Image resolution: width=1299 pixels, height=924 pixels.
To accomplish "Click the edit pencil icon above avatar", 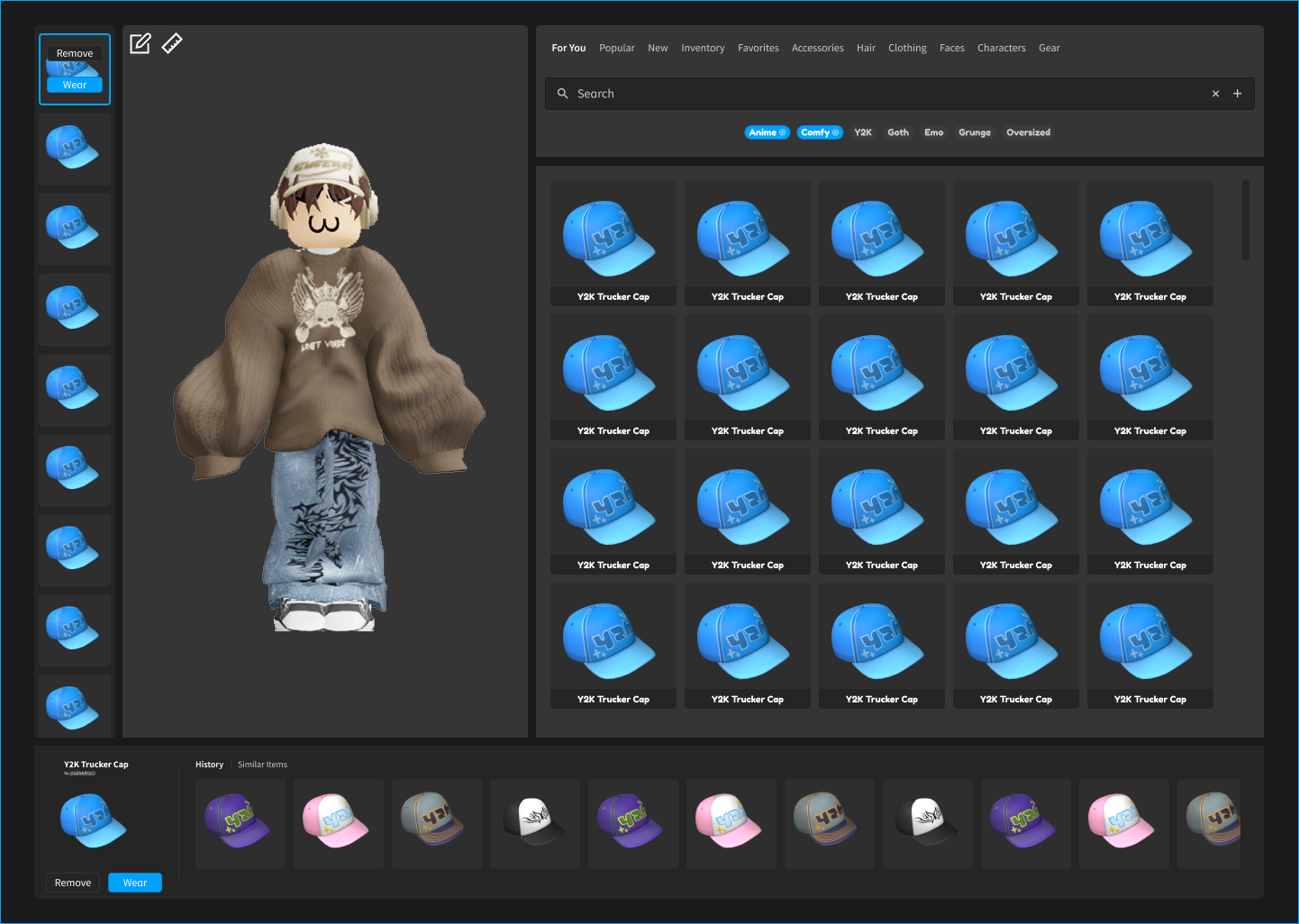I will [x=141, y=43].
